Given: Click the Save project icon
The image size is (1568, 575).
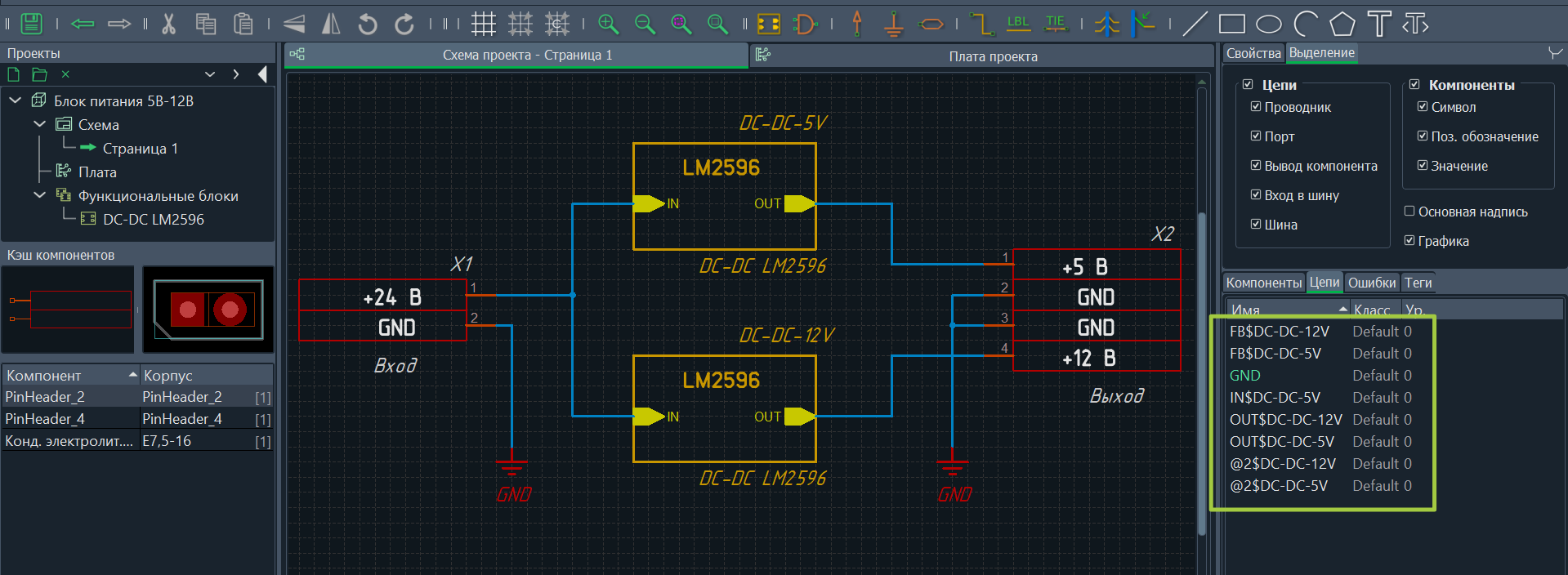Looking at the screenshot, I should 31,24.
